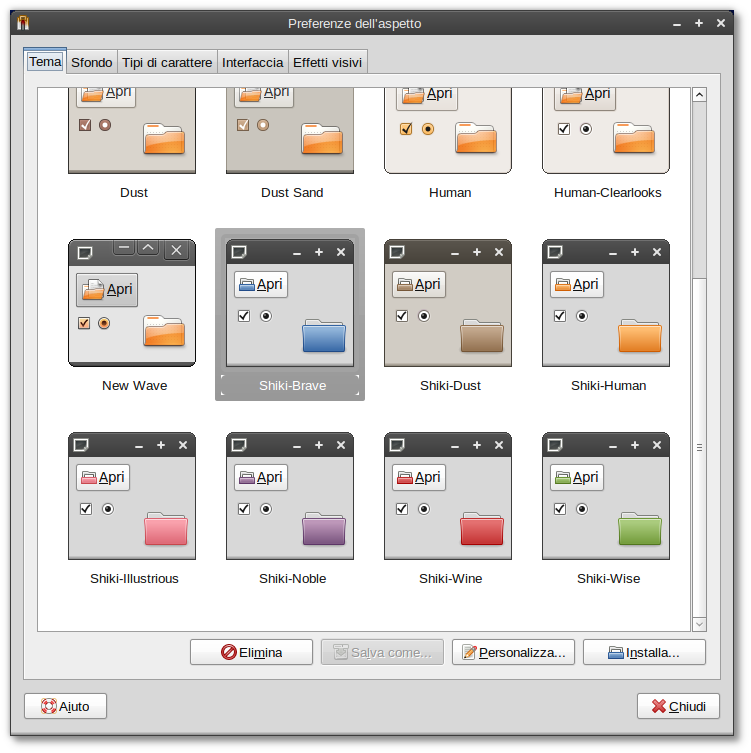Screen dimensions: 751x753
Task: Pick the Shiki-Noble purple folder icon
Action: pyautogui.click(x=324, y=529)
